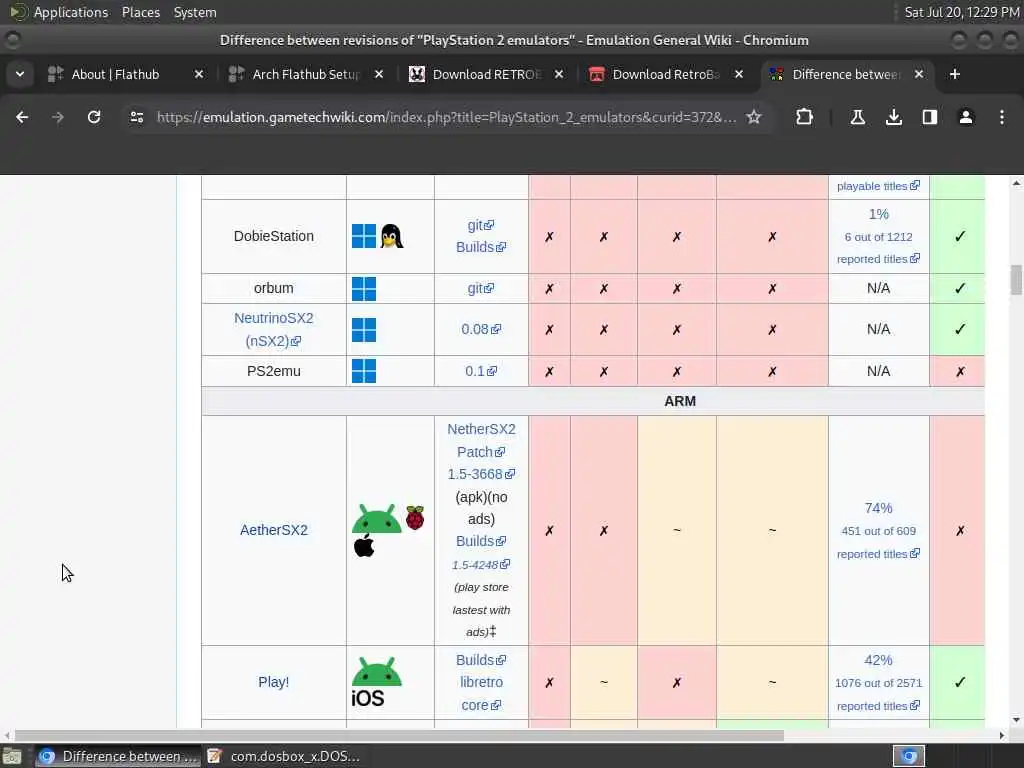The width and height of the screenshot is (1024, 768).
Task: Click the workspace switcher in bottom panel
Action: pos(909,756)
